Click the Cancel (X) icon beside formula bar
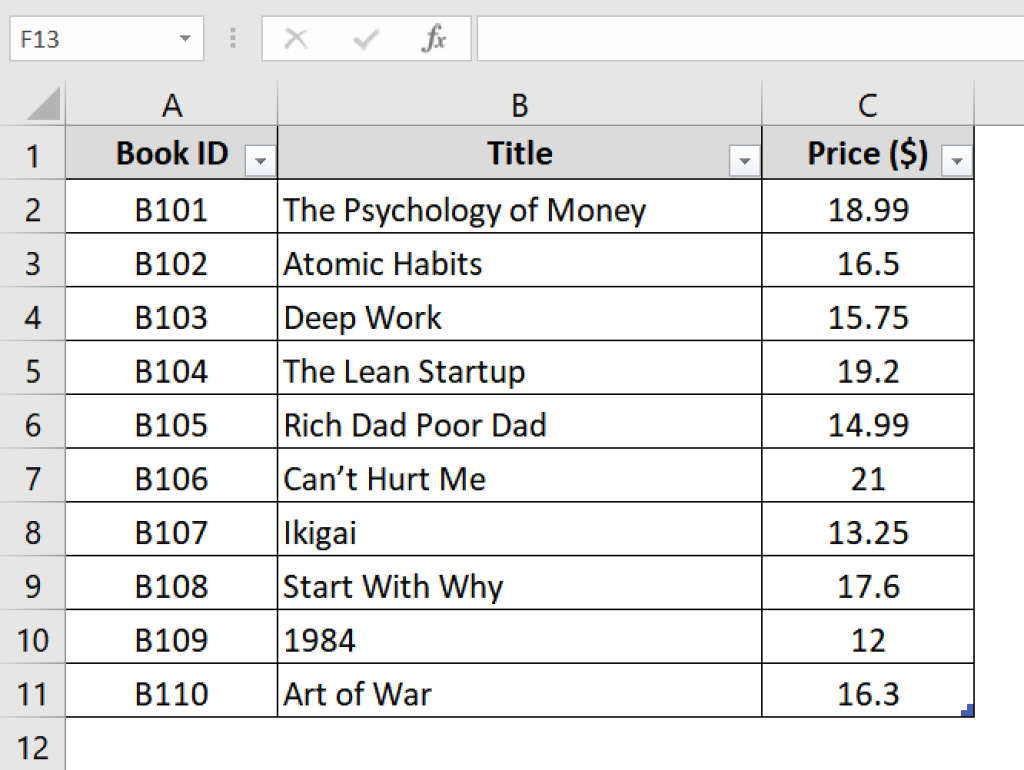 pos(295,38)
